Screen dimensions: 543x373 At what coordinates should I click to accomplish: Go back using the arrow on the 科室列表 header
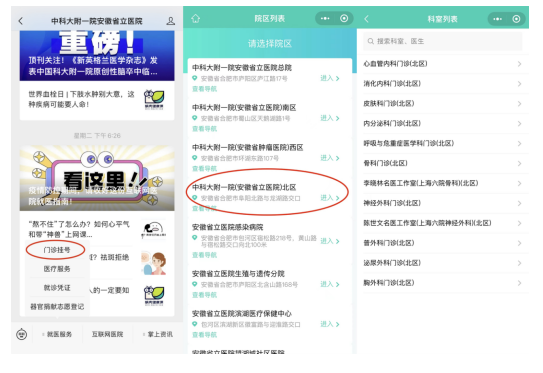click(x=366, y=19)
